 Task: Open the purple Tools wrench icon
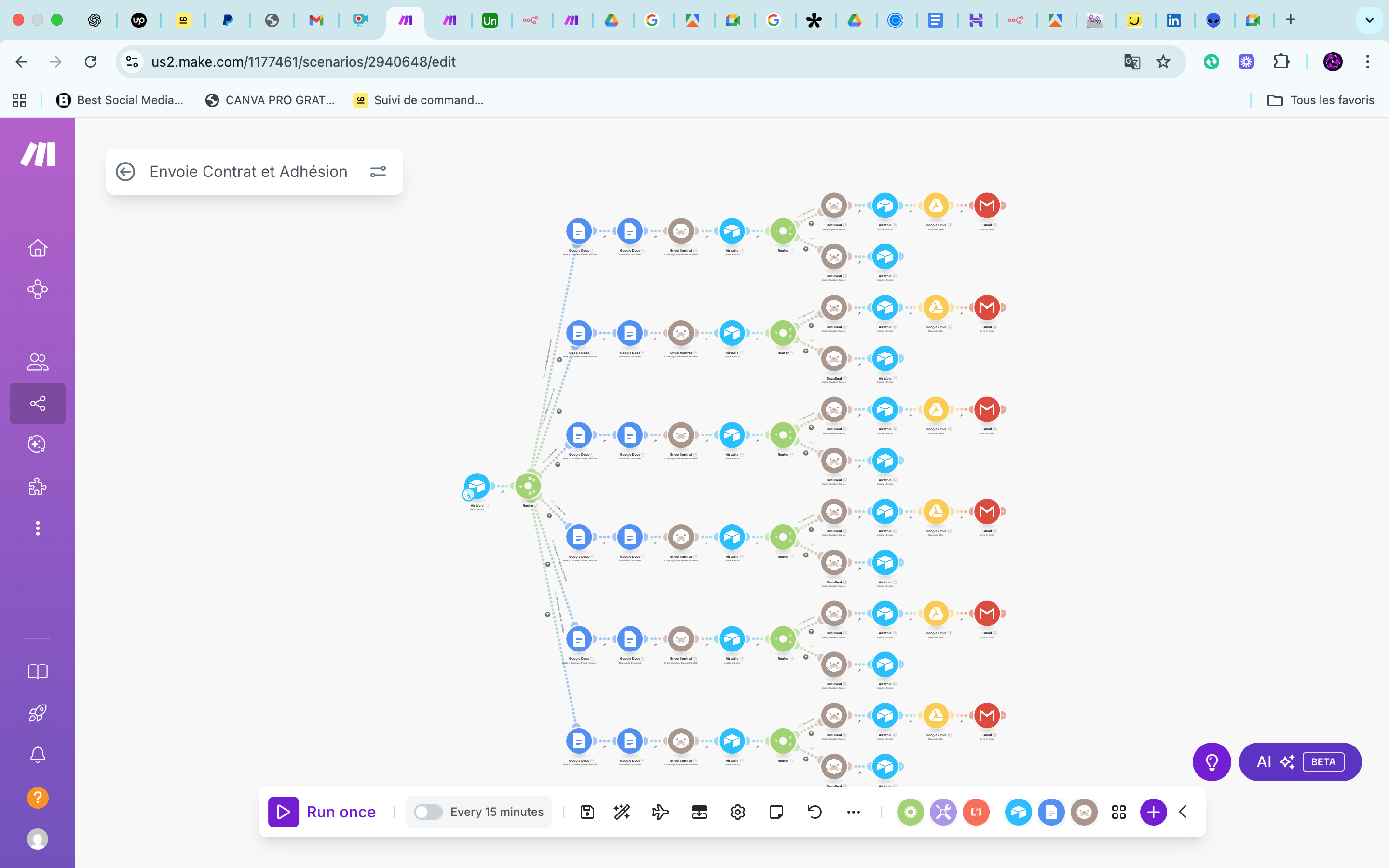point(943,812)
